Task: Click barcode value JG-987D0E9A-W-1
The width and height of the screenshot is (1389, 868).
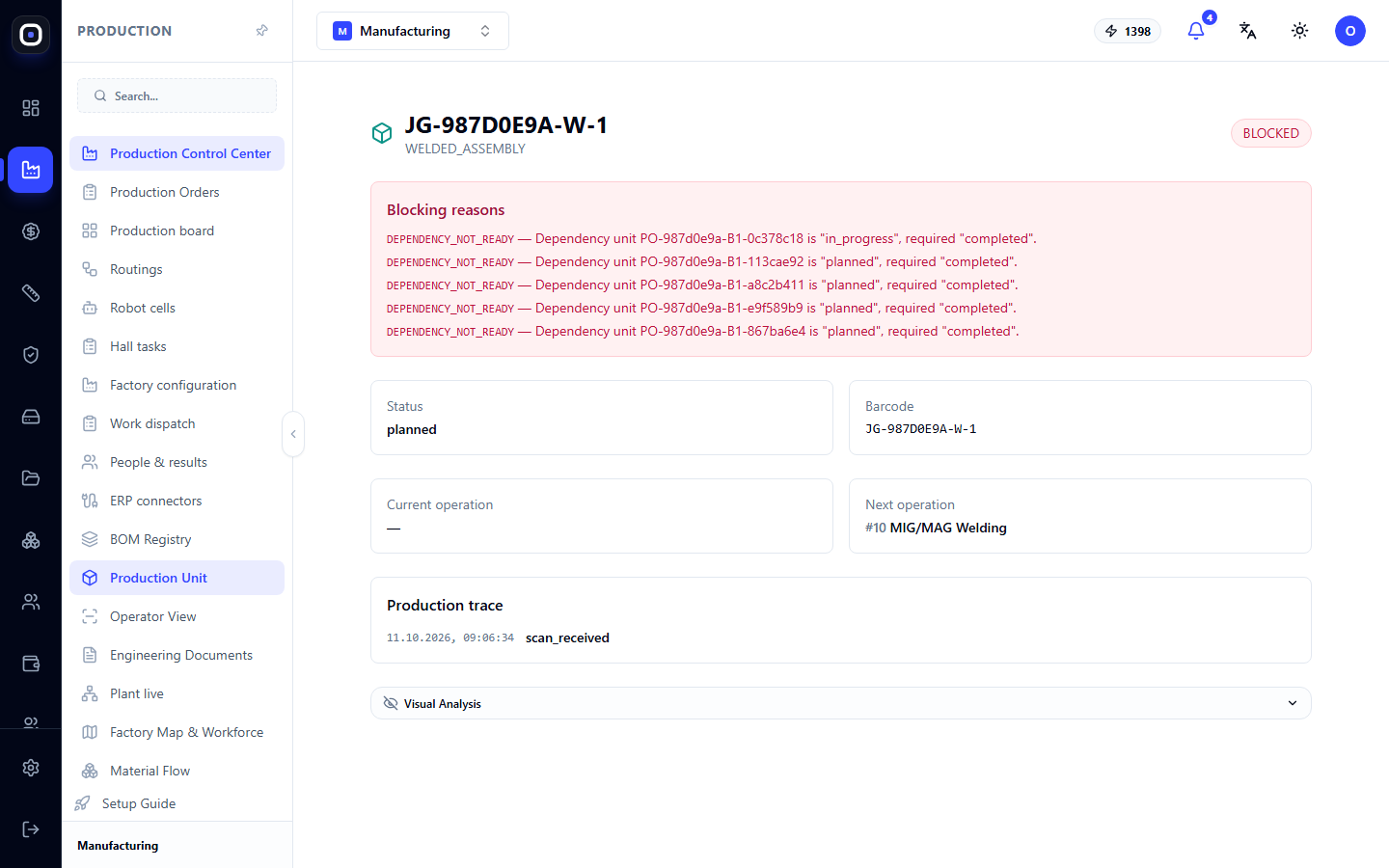Action: [x=921, y=429]
